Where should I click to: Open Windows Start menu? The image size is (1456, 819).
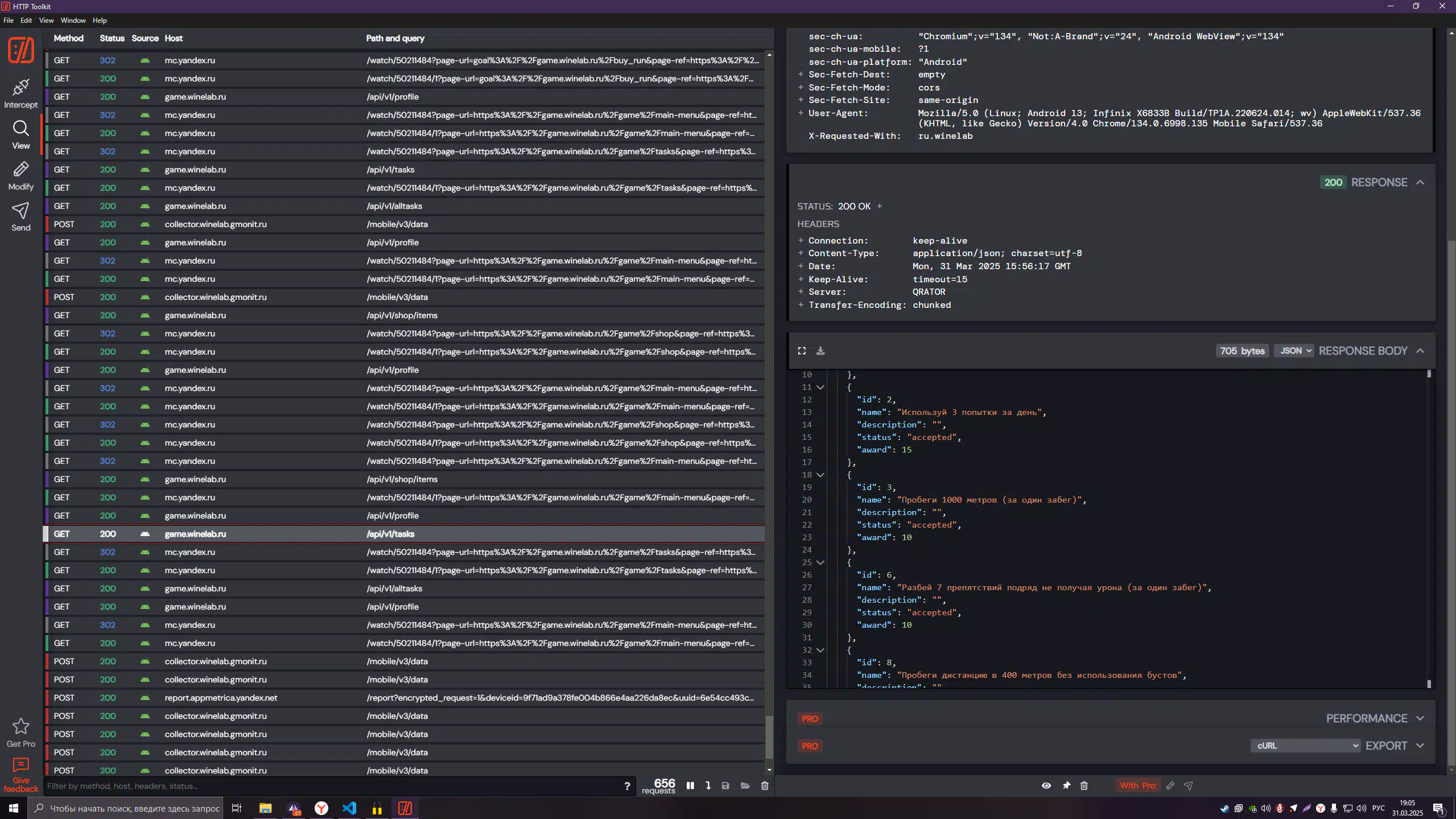[x=14, y=808]
